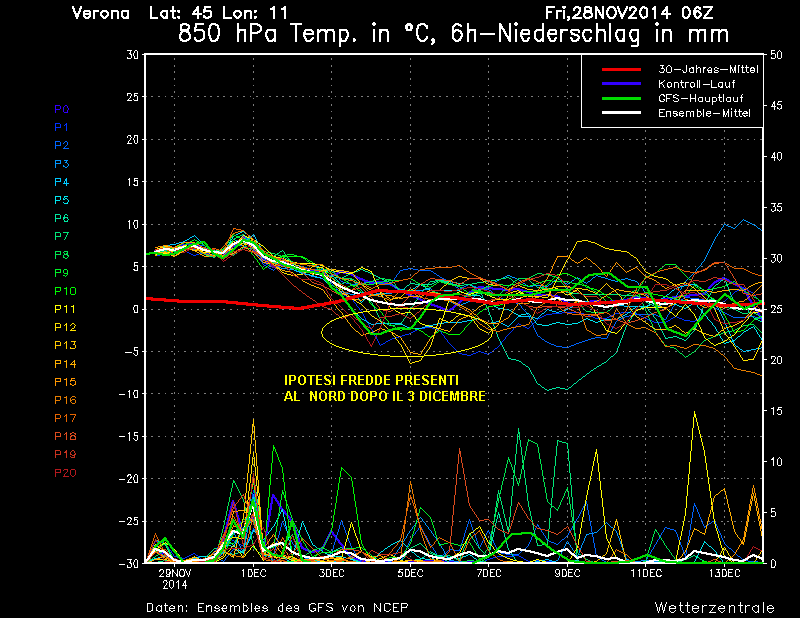Click the AL NORD DOPO IL 3 DICEMBRE text
The image size is (800, 618).
click(385, 396)
